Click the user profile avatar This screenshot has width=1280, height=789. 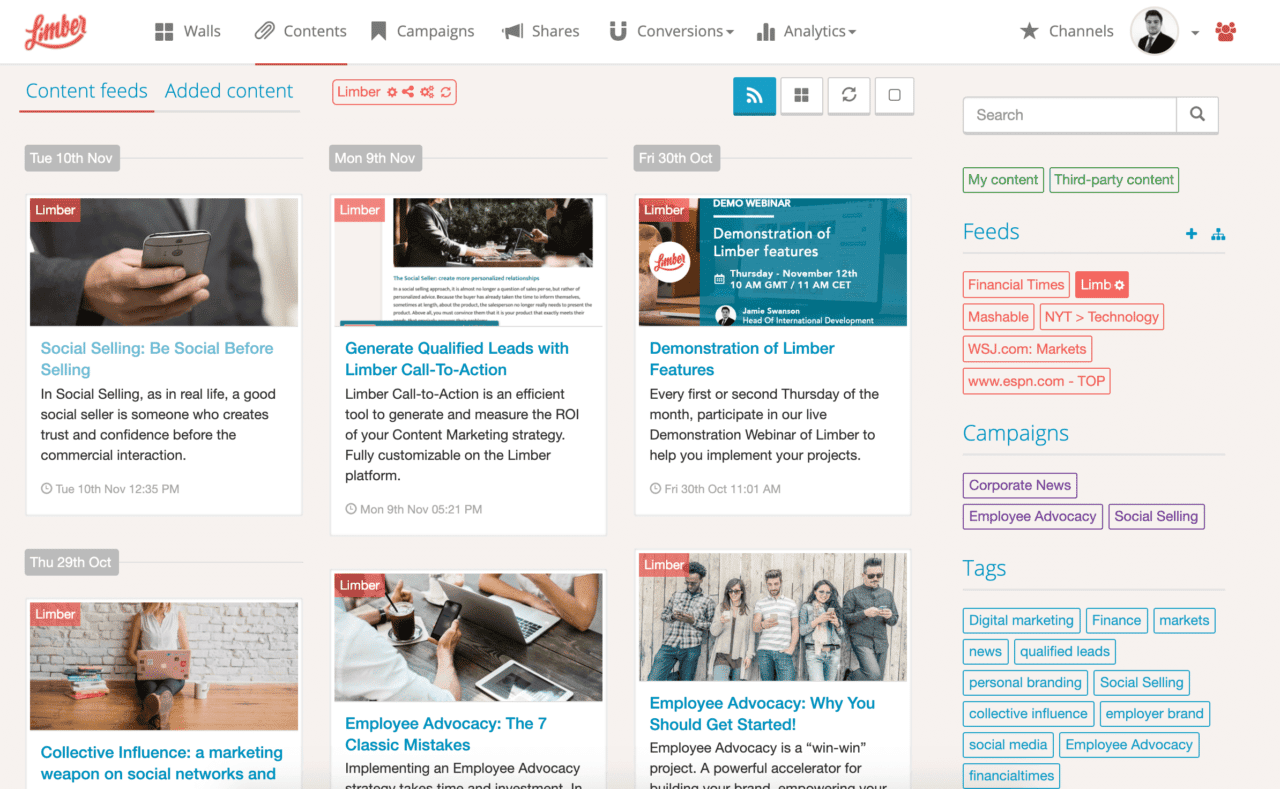(1154, 31)
